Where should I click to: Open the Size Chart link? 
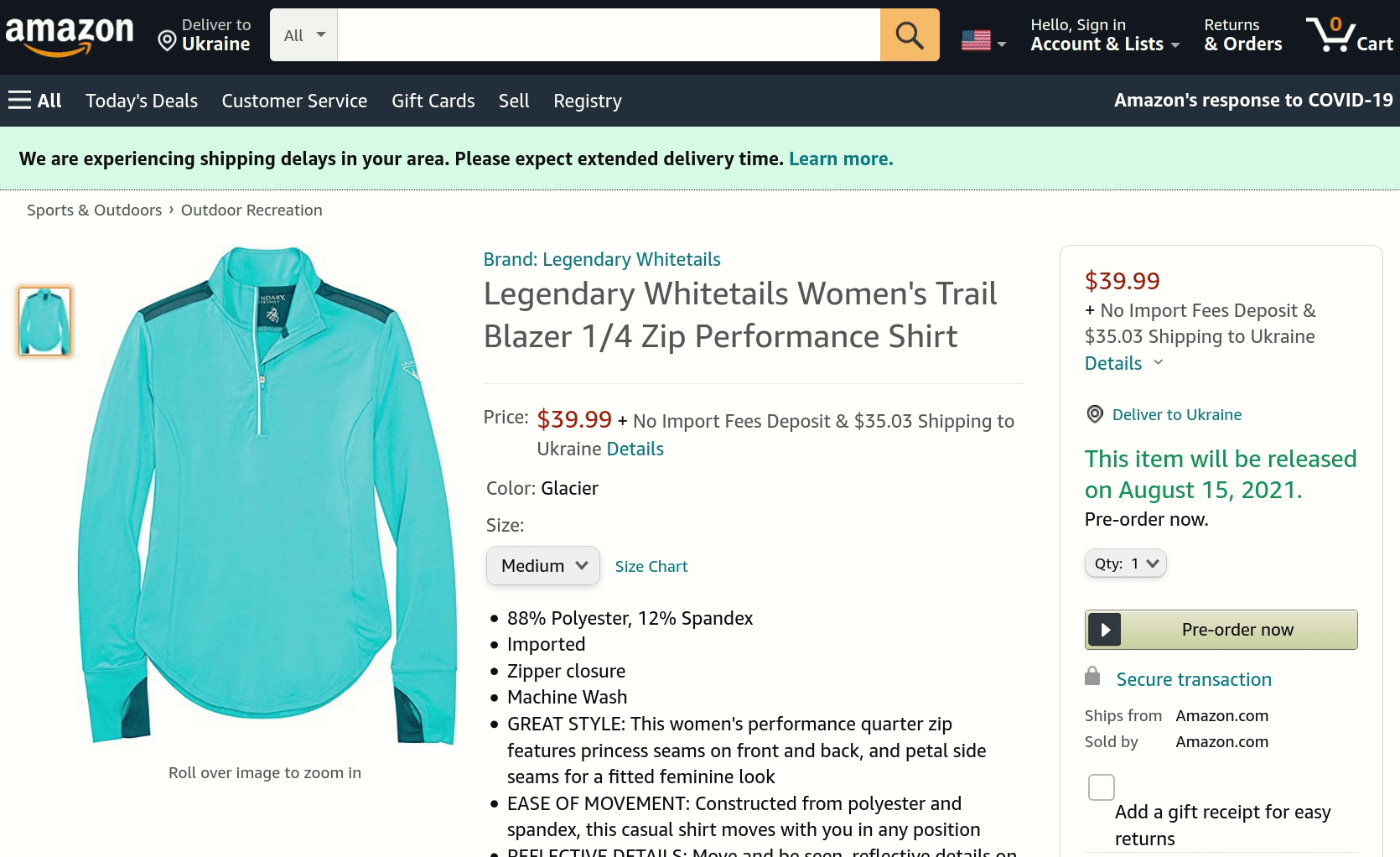click(651, 566)
